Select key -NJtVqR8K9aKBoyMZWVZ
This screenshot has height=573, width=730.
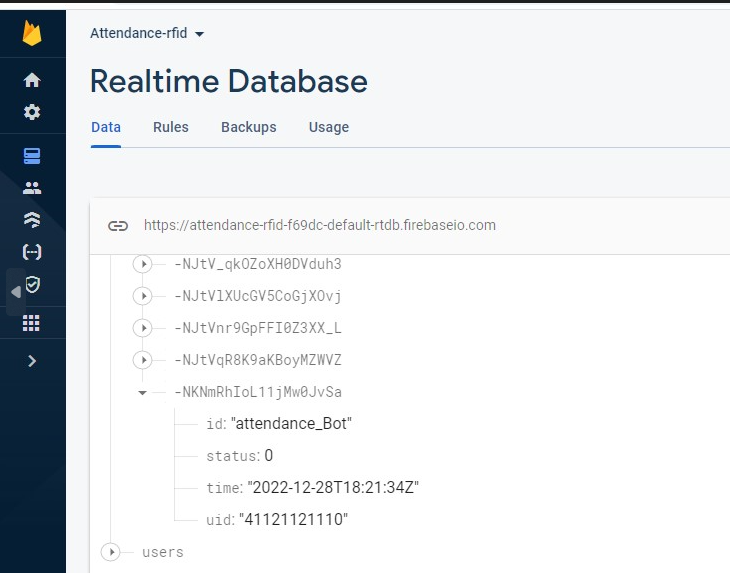(x=258, y=360)
